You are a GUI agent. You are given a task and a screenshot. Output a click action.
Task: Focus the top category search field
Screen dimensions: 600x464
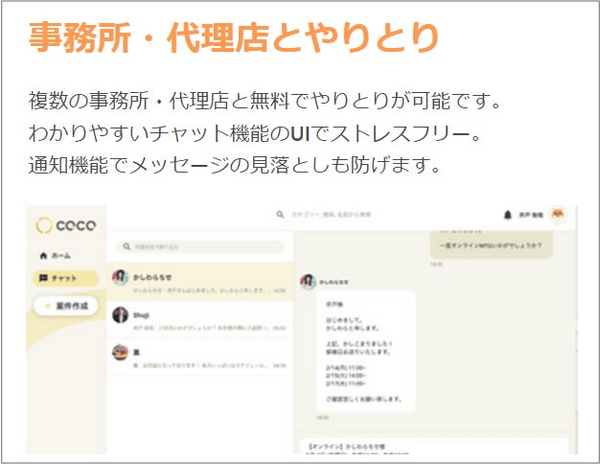(x=330, y=214)
